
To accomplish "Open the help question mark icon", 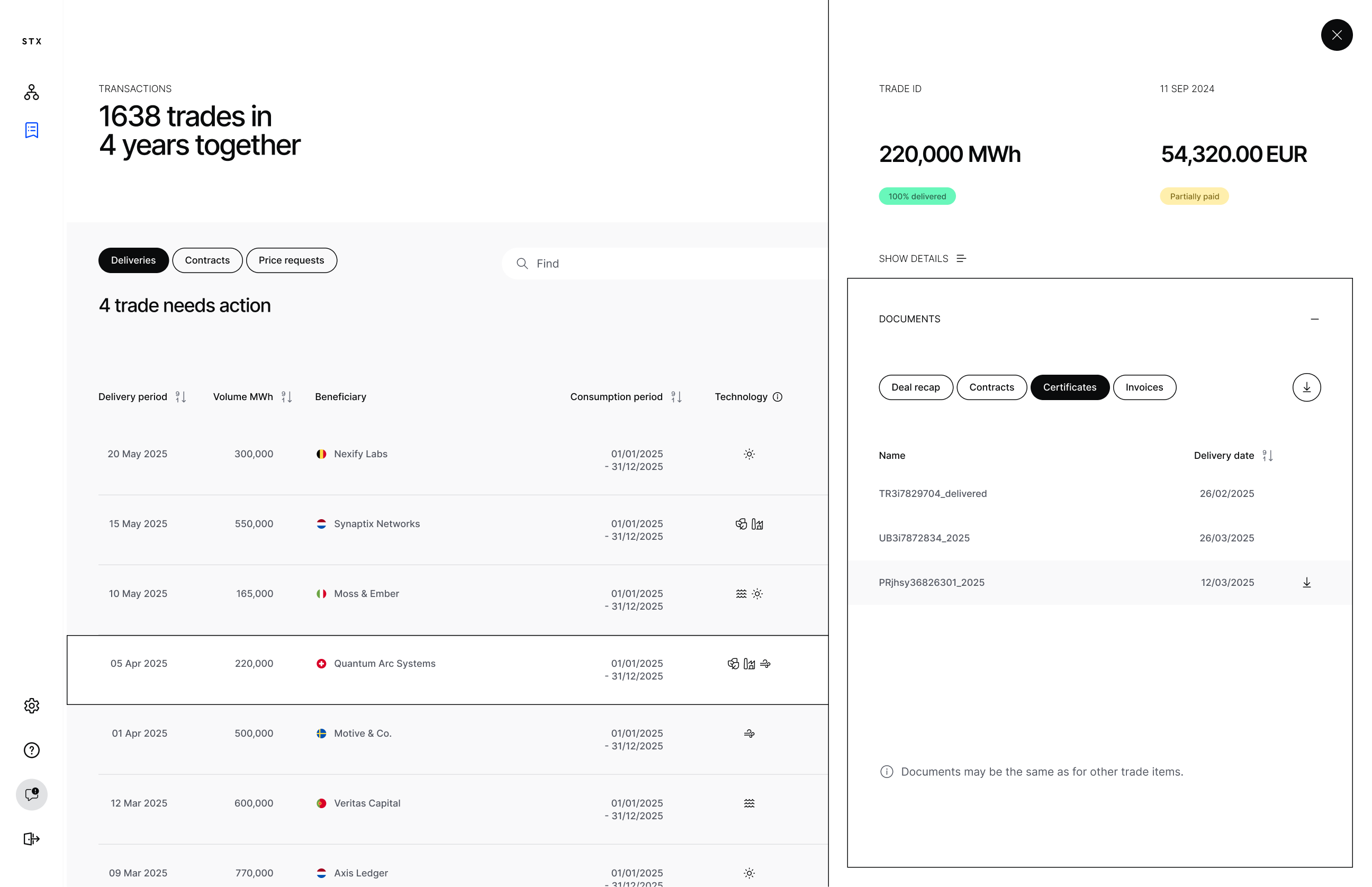I will (32, 750).
